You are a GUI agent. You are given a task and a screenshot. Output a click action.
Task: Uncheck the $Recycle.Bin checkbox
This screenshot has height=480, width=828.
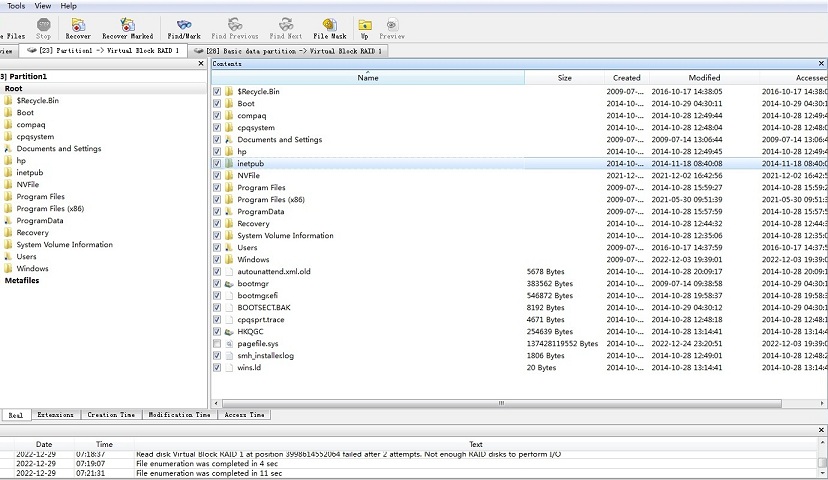[217, 91]
